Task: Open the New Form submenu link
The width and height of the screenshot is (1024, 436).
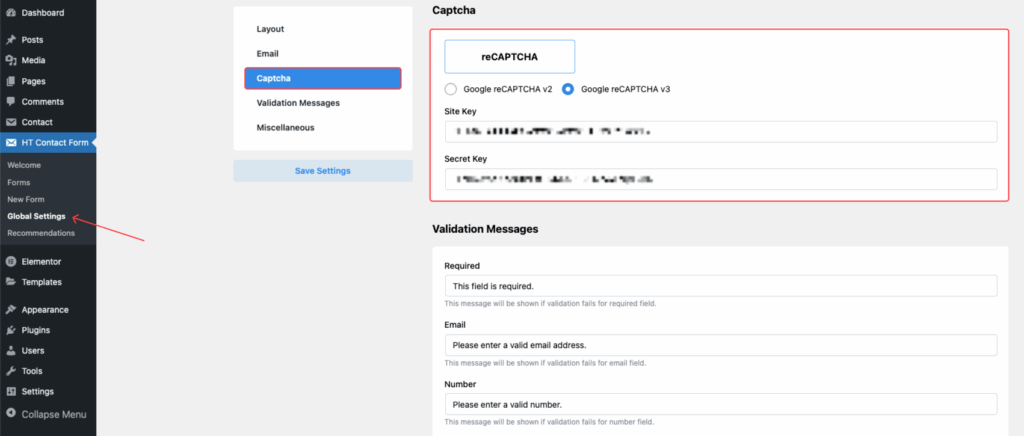Action: pyautogui.click(x=24, y=199)
